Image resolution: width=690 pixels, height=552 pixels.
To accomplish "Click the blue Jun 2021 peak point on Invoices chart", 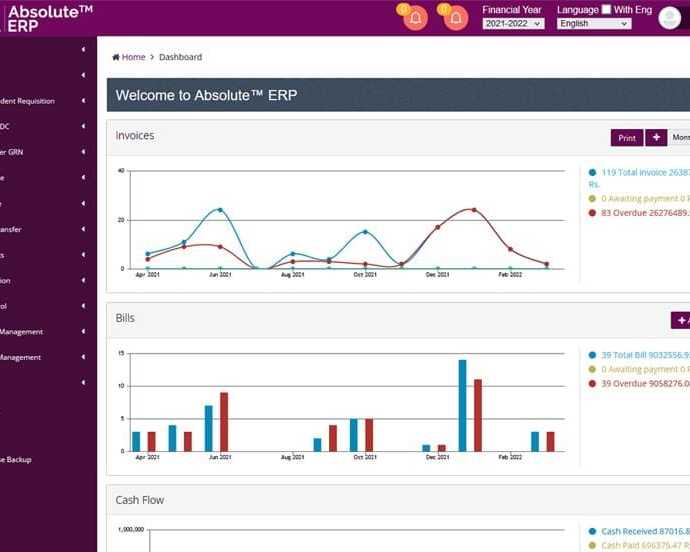I will pos(220,210).
